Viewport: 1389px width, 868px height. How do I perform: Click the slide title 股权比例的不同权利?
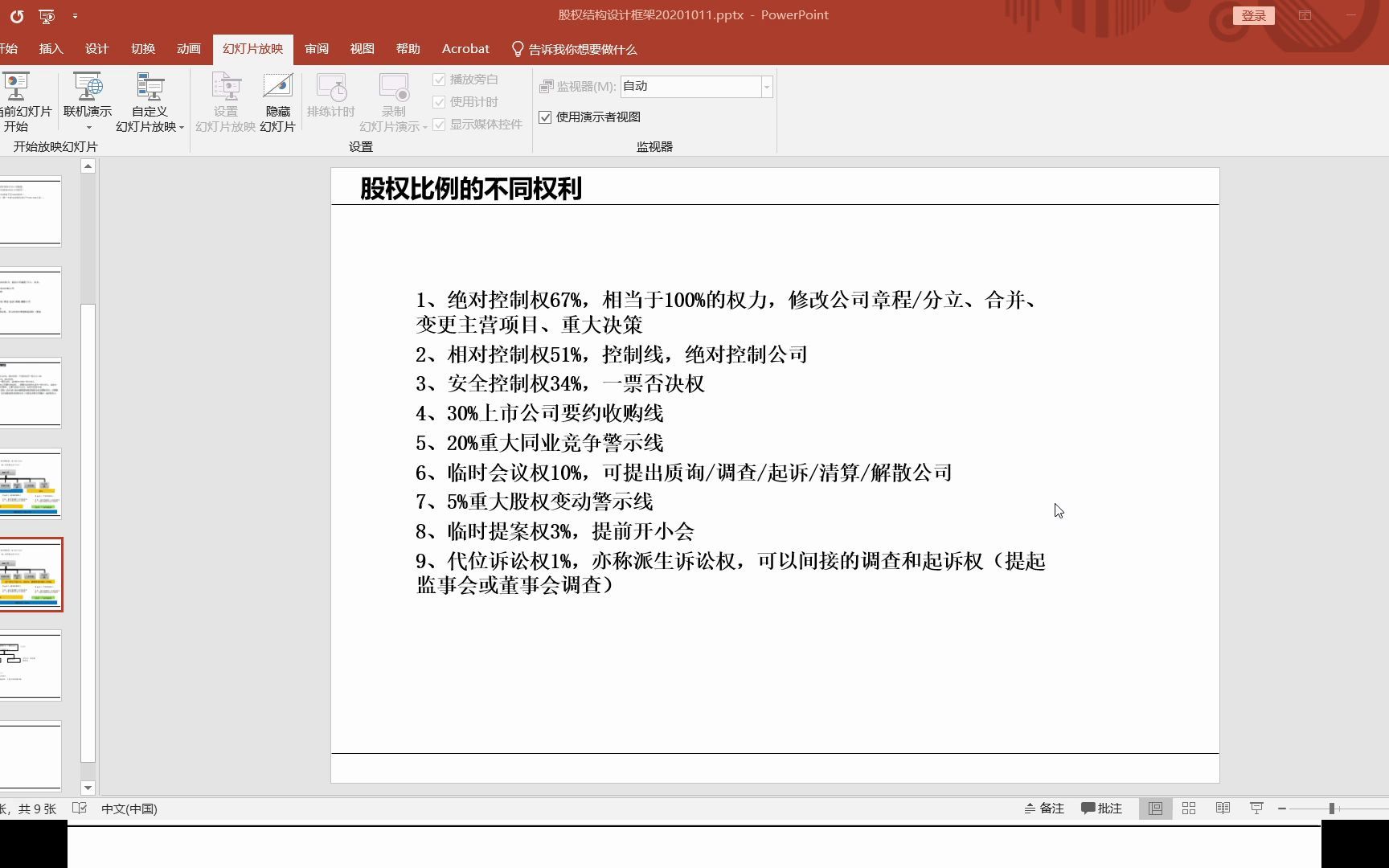(471, 189)
